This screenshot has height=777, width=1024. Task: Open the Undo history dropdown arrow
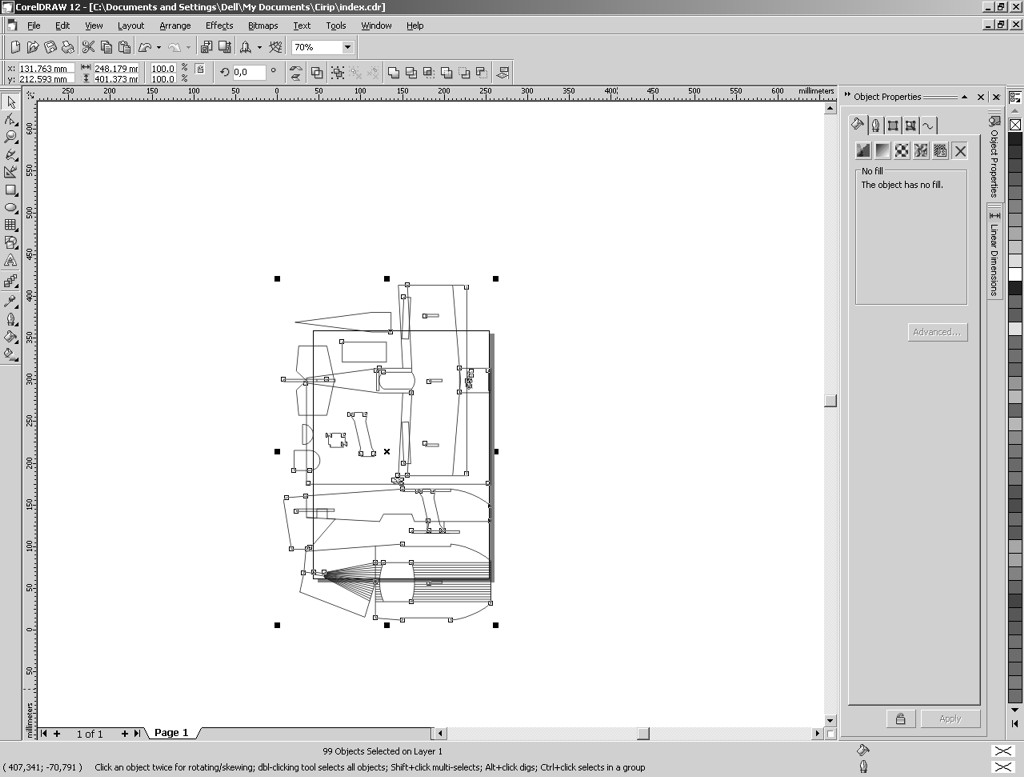pyautogui.click(x=159, y=47)
